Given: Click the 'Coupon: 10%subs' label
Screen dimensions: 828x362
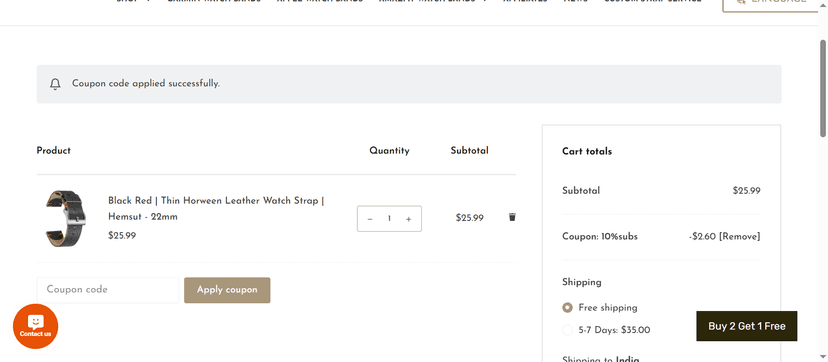Looking at the screenshot, I should coord(600,236).
